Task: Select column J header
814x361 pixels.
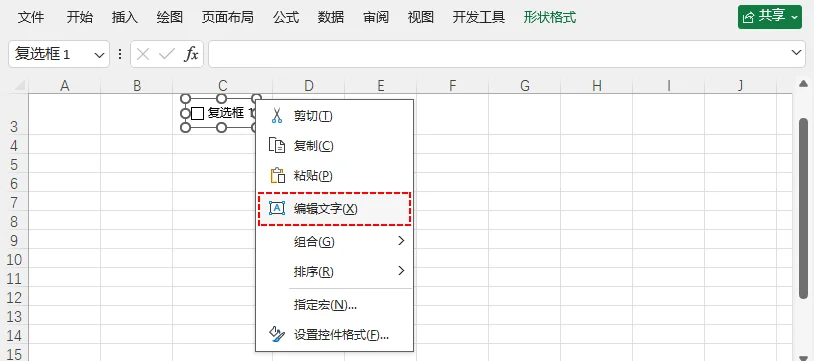Action: pyautogui.click(x=740, y=86)
